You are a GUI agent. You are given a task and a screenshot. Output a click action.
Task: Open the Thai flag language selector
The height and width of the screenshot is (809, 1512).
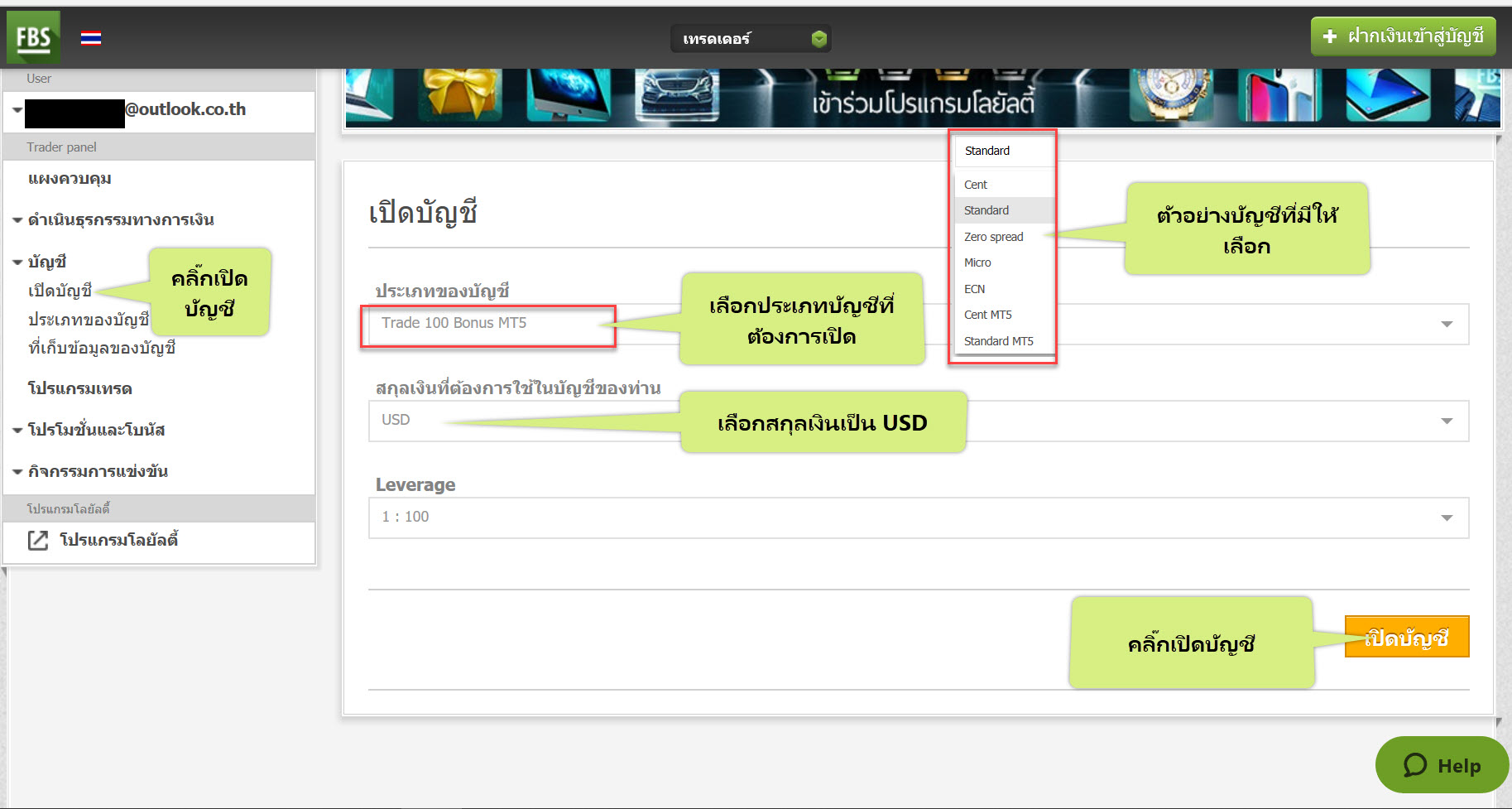point(91,38)
